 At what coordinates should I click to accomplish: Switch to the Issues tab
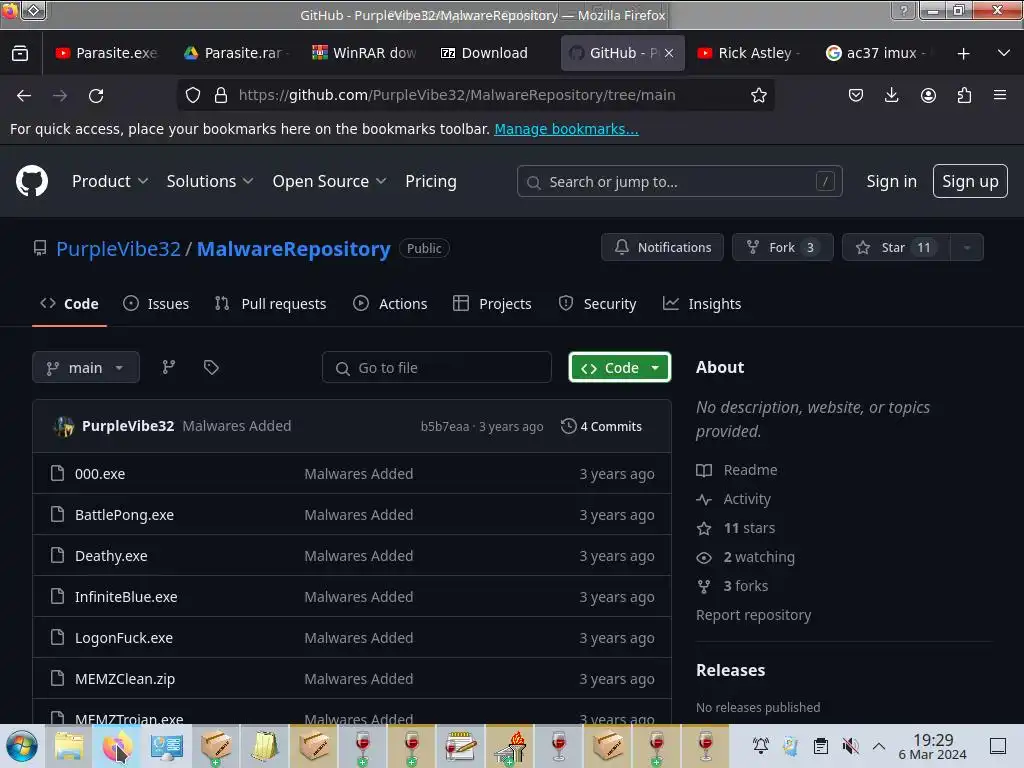[156, 304]
